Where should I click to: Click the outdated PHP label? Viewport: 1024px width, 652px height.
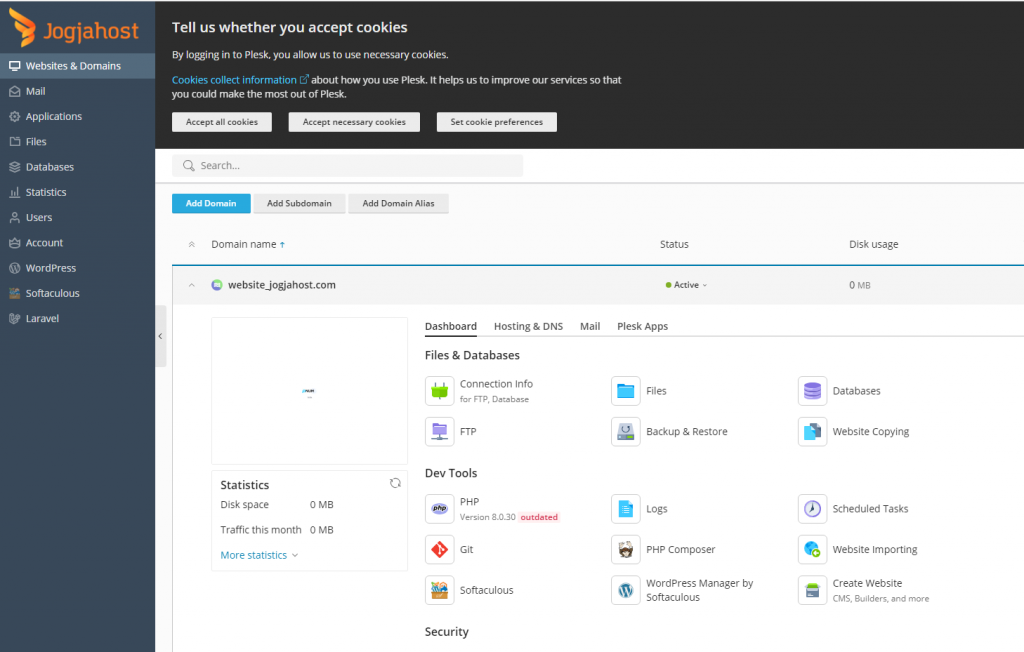(539, 517)
